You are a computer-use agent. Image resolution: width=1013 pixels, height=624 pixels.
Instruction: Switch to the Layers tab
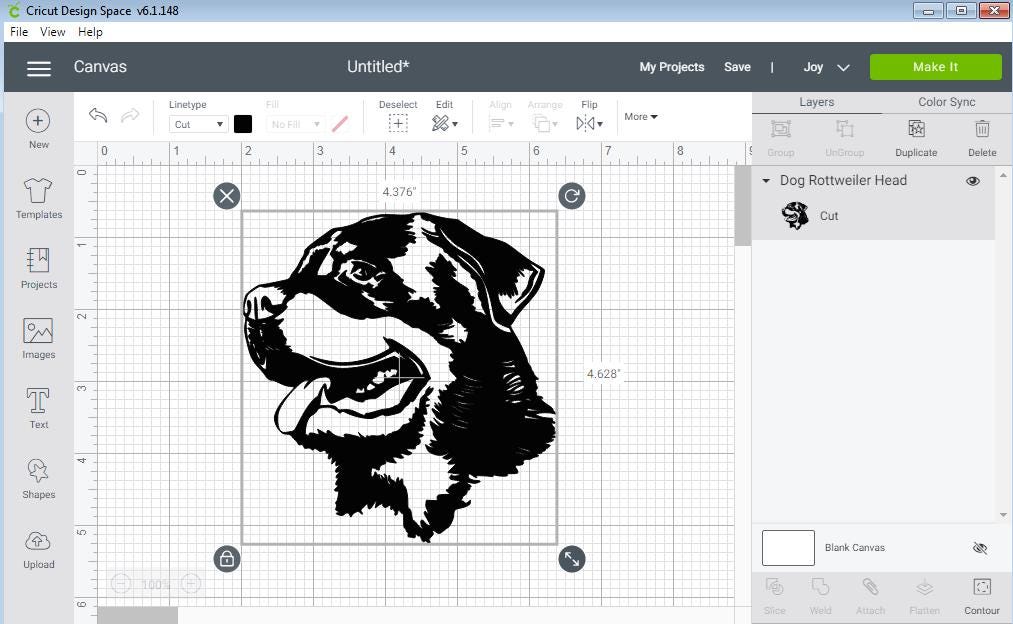(817, 102)
